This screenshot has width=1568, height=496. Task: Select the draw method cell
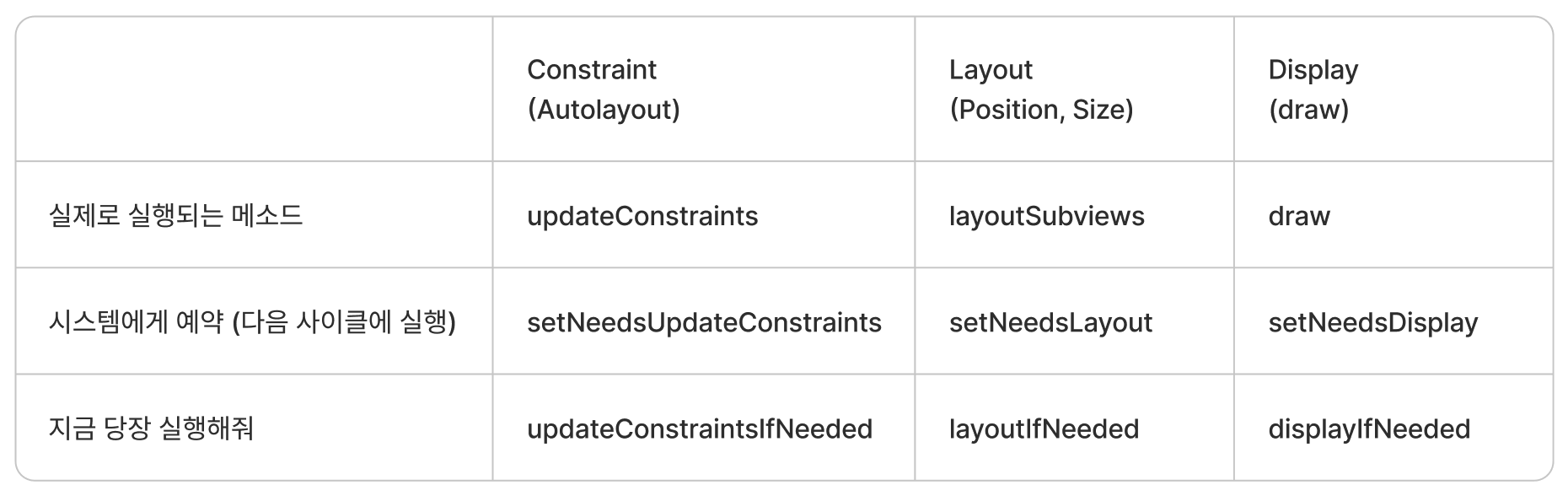pyautogui.click(x=1299, y=216)
